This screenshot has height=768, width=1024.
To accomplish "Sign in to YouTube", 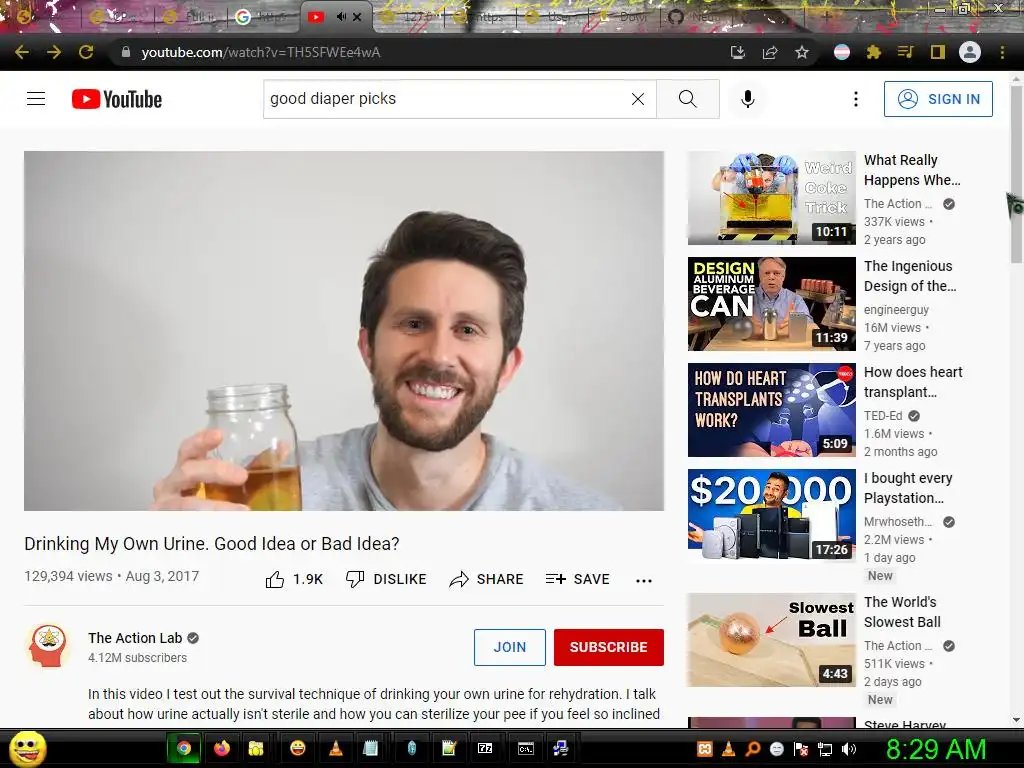I will tap(938, 99).
